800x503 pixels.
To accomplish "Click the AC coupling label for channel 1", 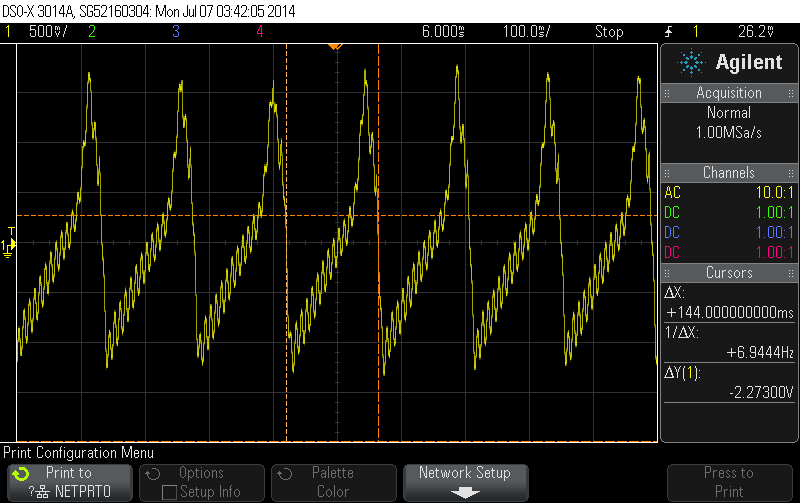I will click(672, 192).
